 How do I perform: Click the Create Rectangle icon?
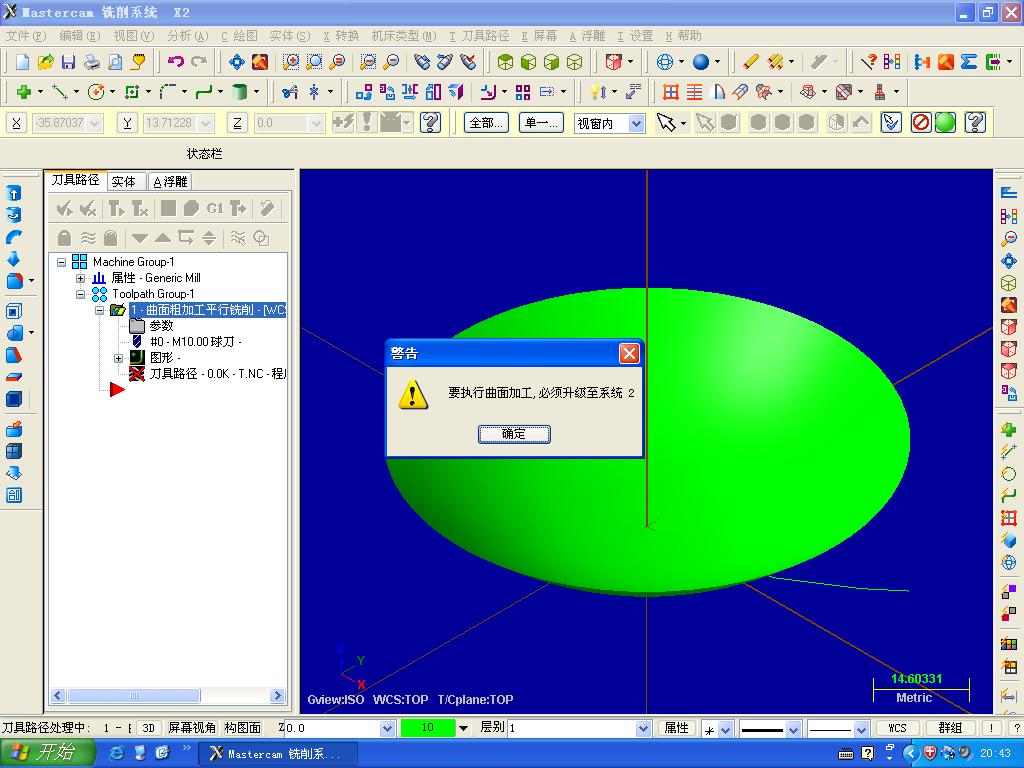pos(132,92)
